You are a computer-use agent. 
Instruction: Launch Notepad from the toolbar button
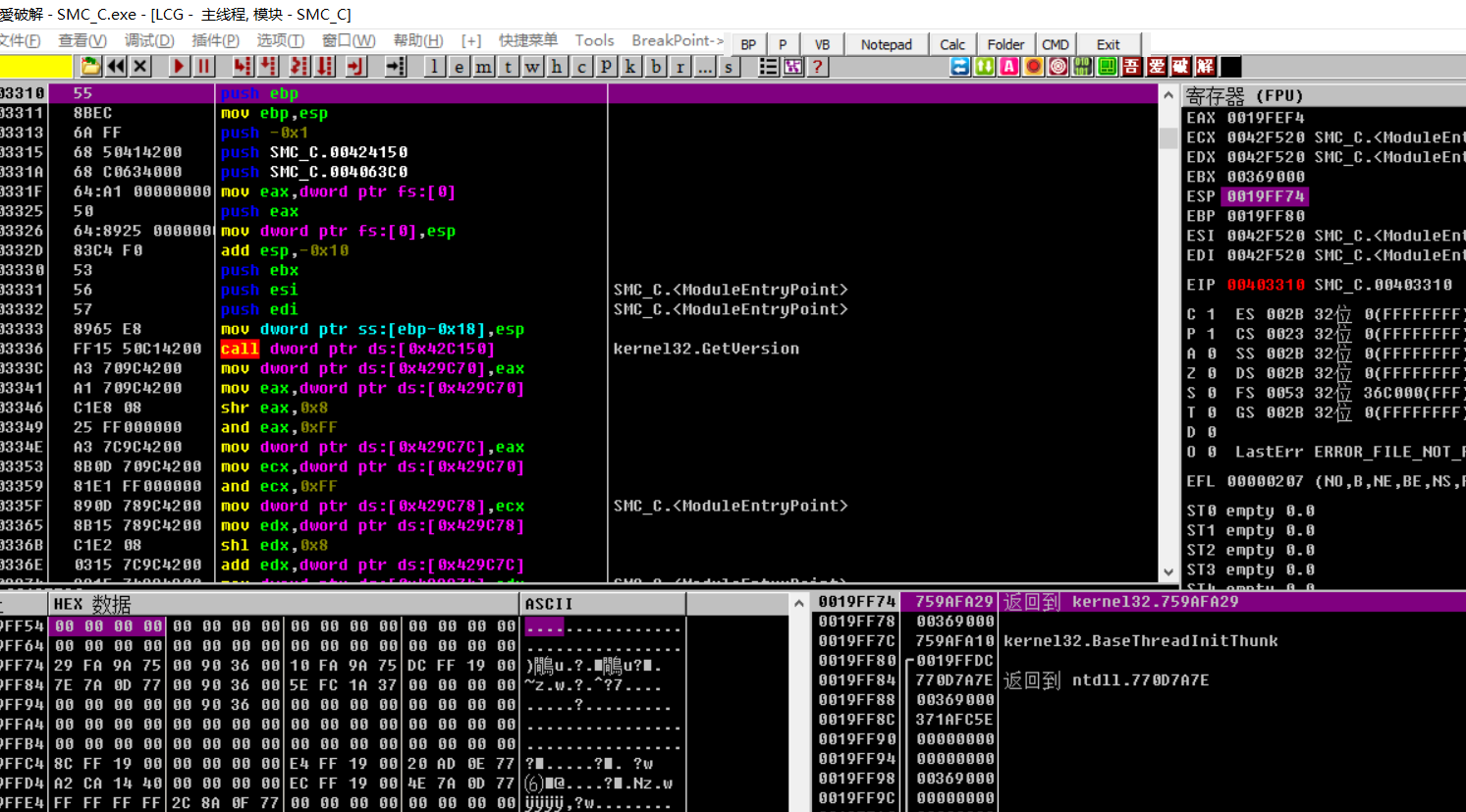(886, 44)
